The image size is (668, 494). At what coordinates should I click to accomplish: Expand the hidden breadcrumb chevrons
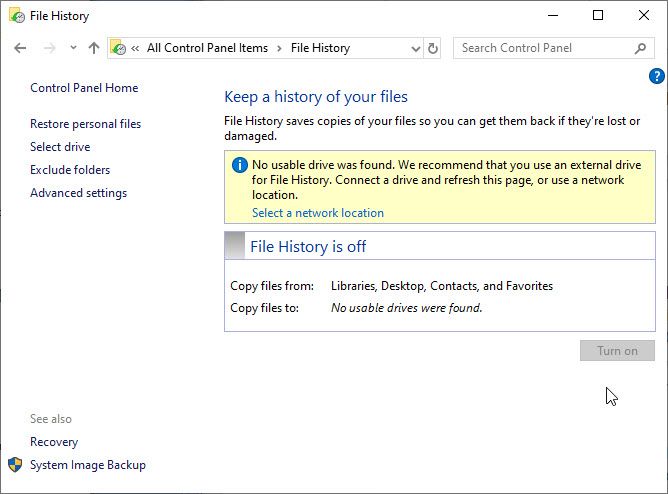(x=135, y=48)
